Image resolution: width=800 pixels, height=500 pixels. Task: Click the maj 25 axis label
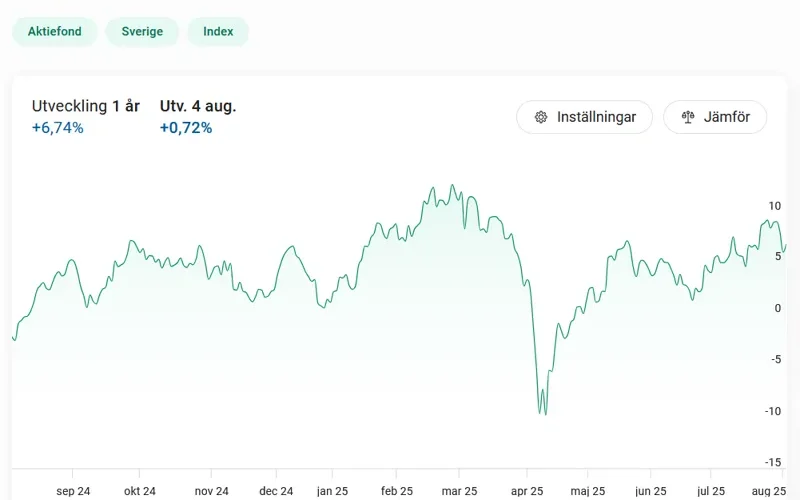pyautogui.click(x=588, y=491)
